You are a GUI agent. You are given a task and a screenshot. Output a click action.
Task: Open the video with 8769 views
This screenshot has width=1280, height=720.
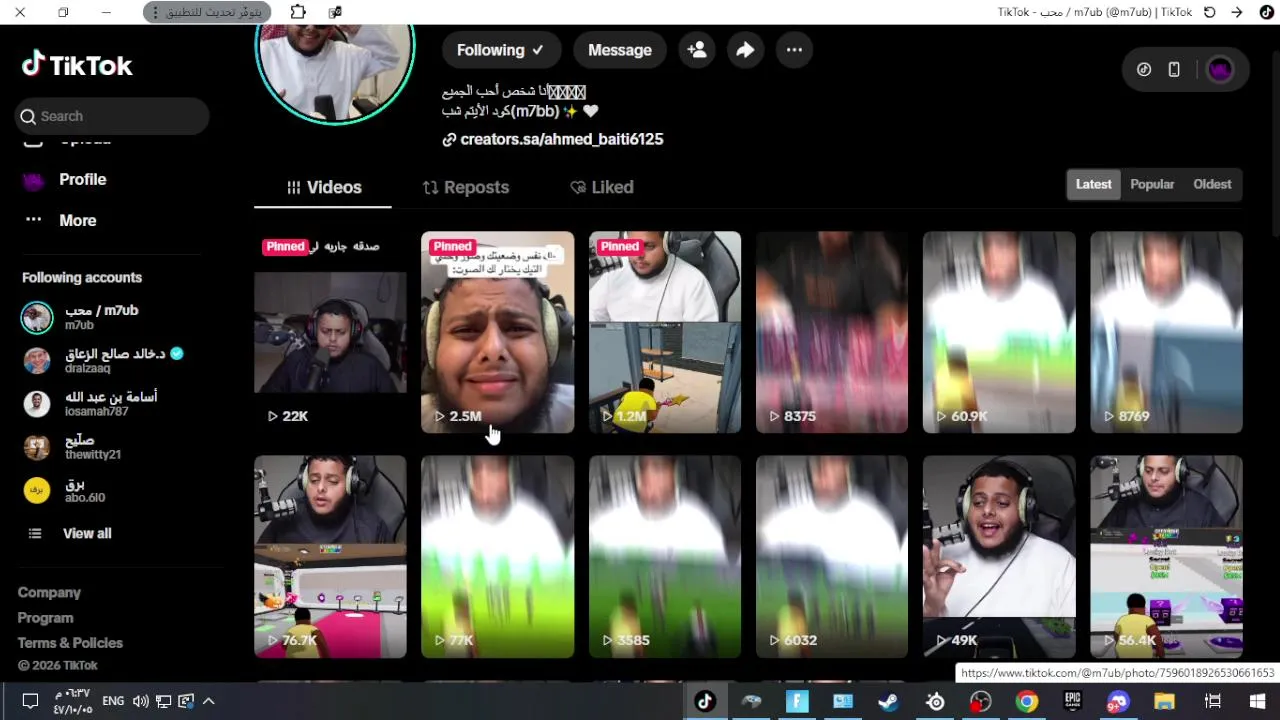1166,332
